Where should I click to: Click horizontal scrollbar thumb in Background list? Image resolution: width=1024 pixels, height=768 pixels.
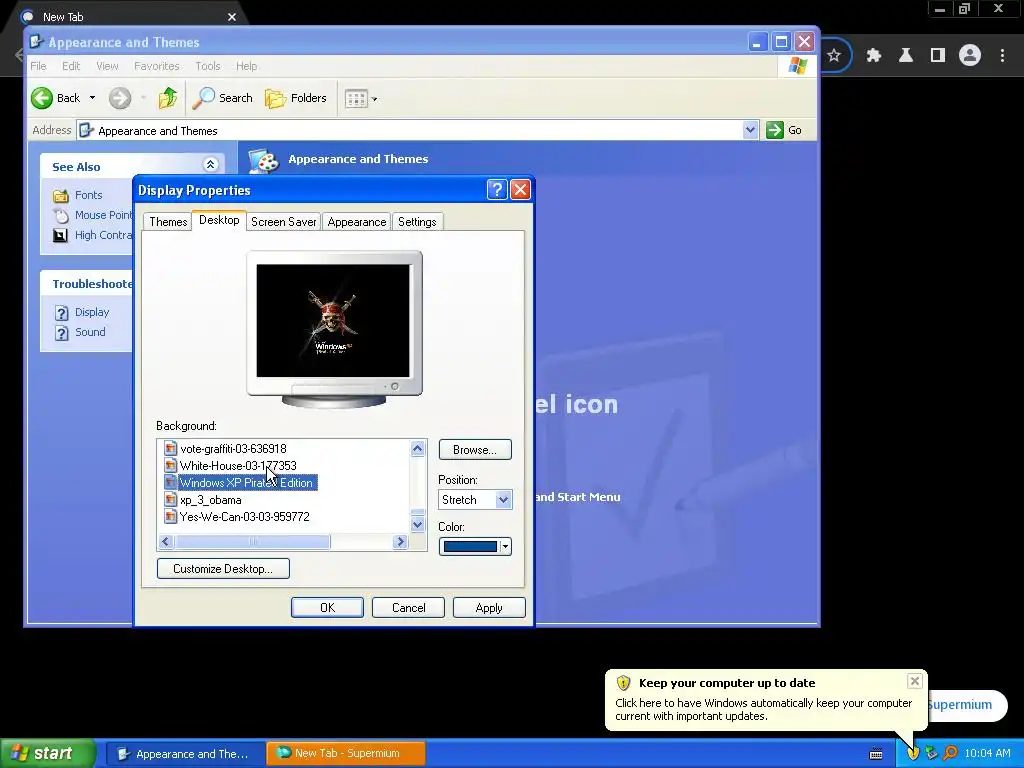pos(252,541)
